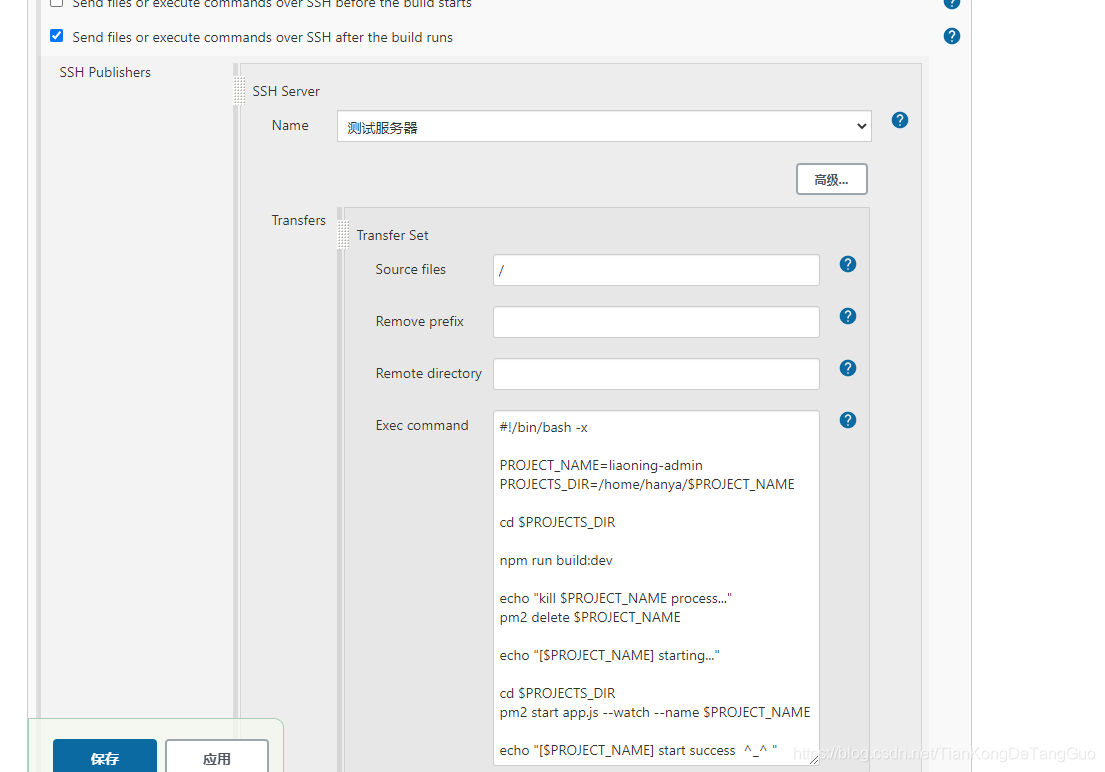
Task: Click the 'echo "kill $PROJECT_NAME process..."' line
Action: click(x=615, y=599)
